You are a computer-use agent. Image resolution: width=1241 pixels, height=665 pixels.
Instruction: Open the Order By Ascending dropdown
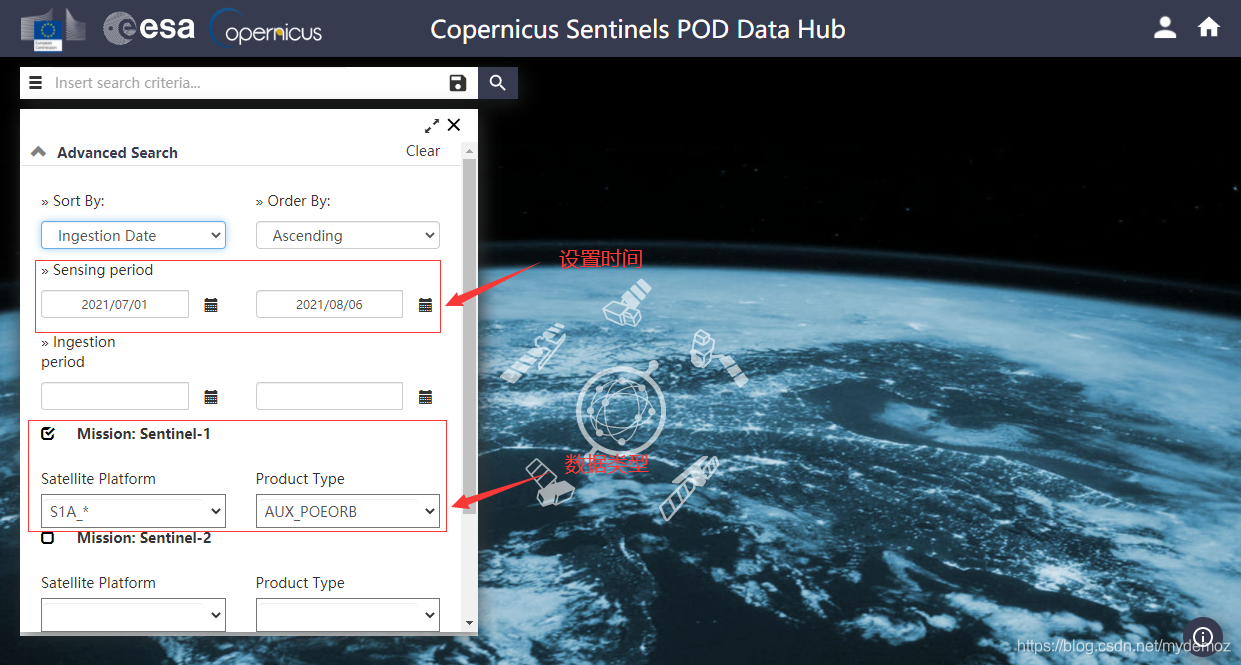tap(348, 235)
